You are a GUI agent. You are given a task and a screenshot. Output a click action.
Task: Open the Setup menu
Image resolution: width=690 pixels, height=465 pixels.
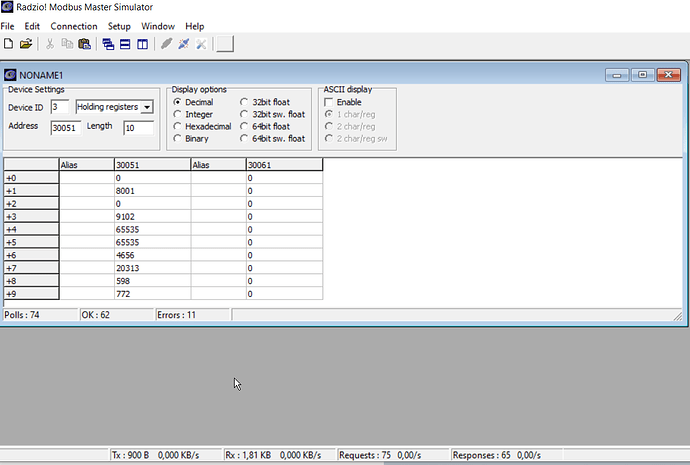pos(119,26)
